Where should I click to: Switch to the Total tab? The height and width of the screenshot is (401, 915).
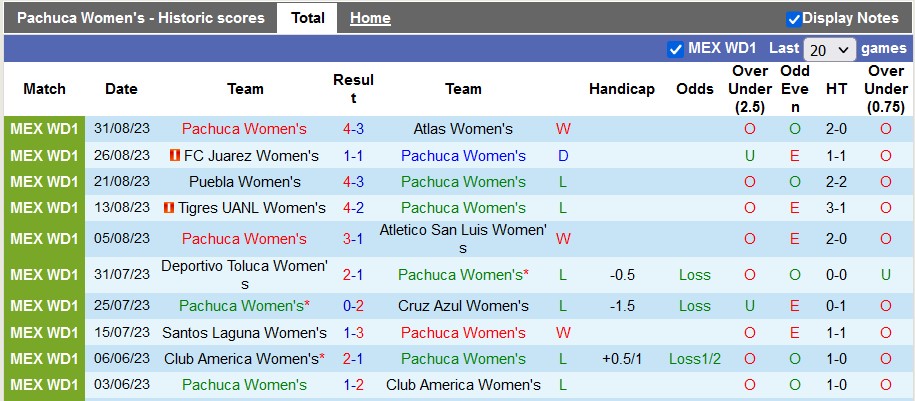click(x=307, y=18)
